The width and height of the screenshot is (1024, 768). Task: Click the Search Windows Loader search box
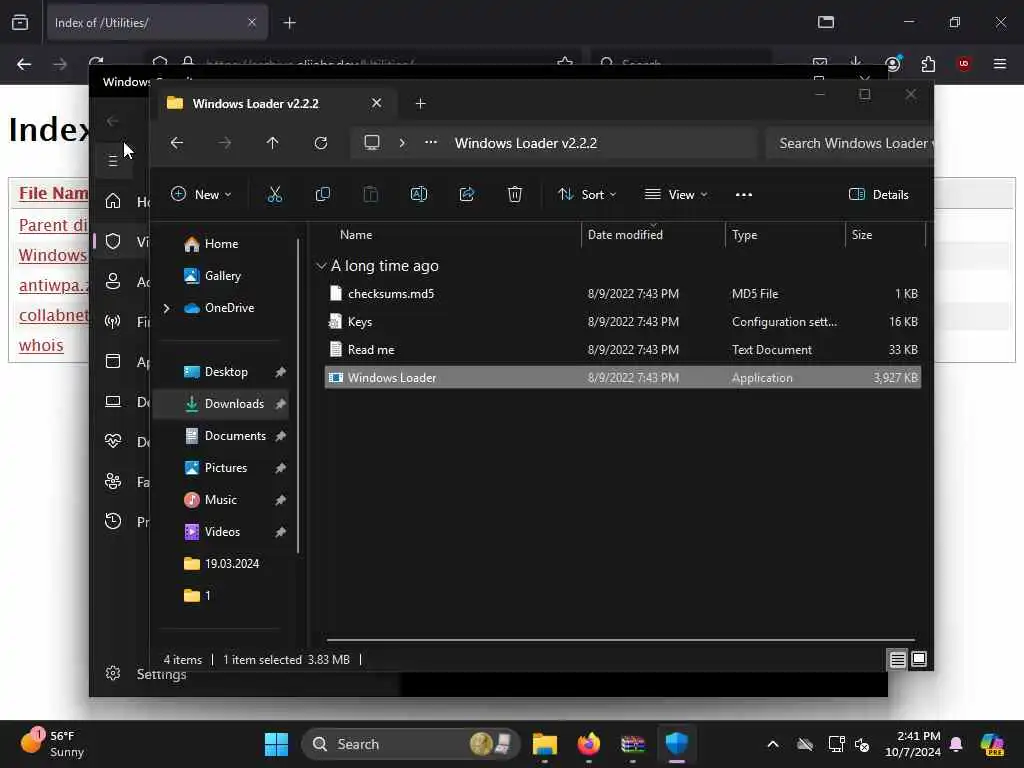point(850,143)
